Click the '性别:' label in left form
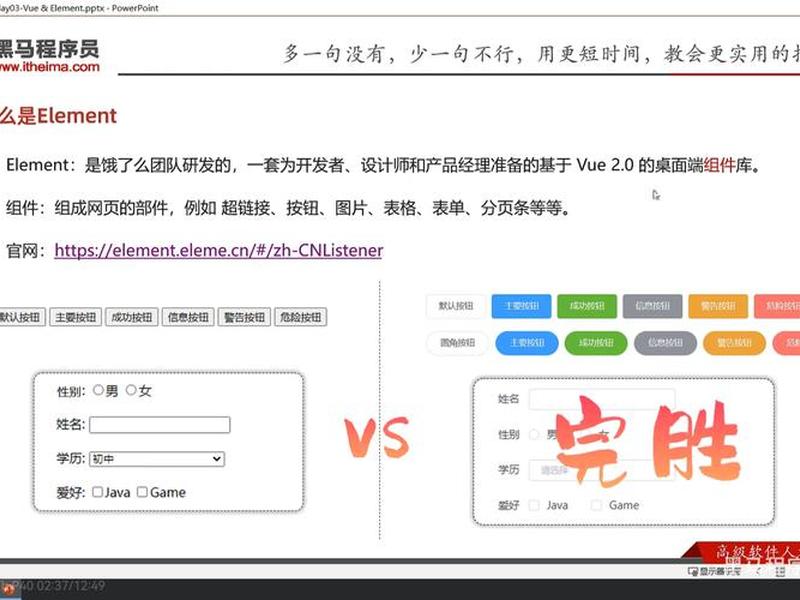800x600 pixels. click(71, 392)
